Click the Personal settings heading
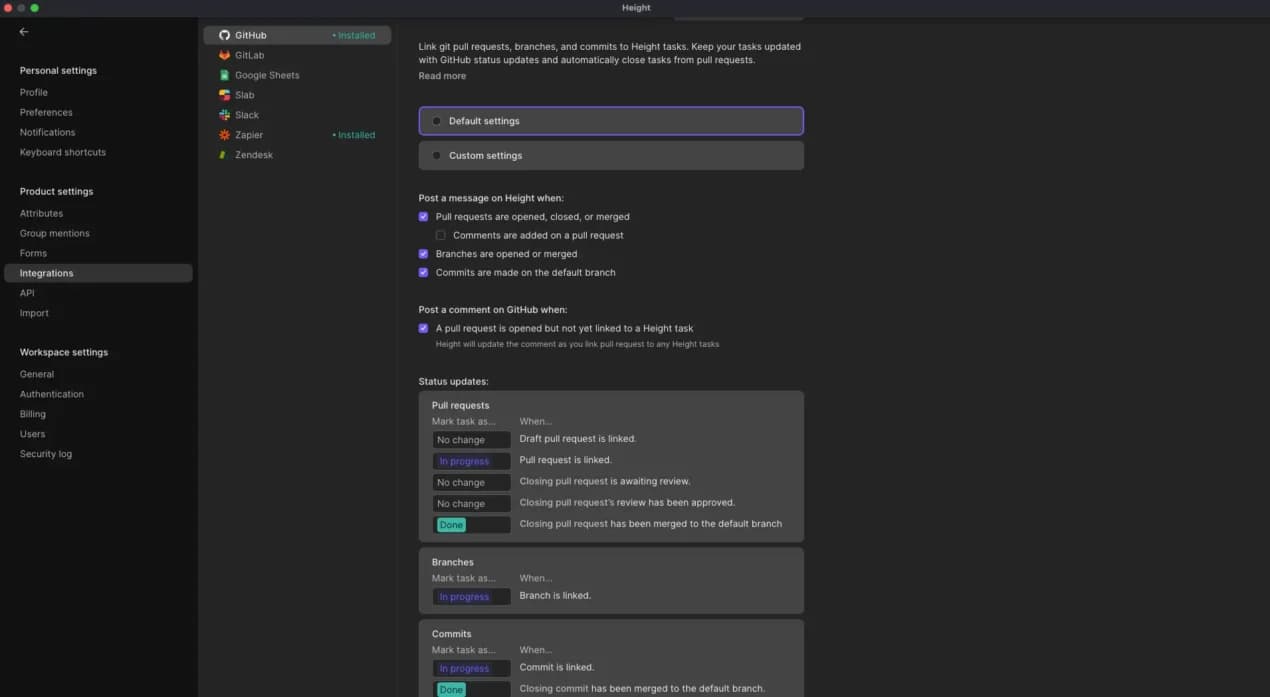The height and width of the screenshot is (697, 1270). (58, 71)
